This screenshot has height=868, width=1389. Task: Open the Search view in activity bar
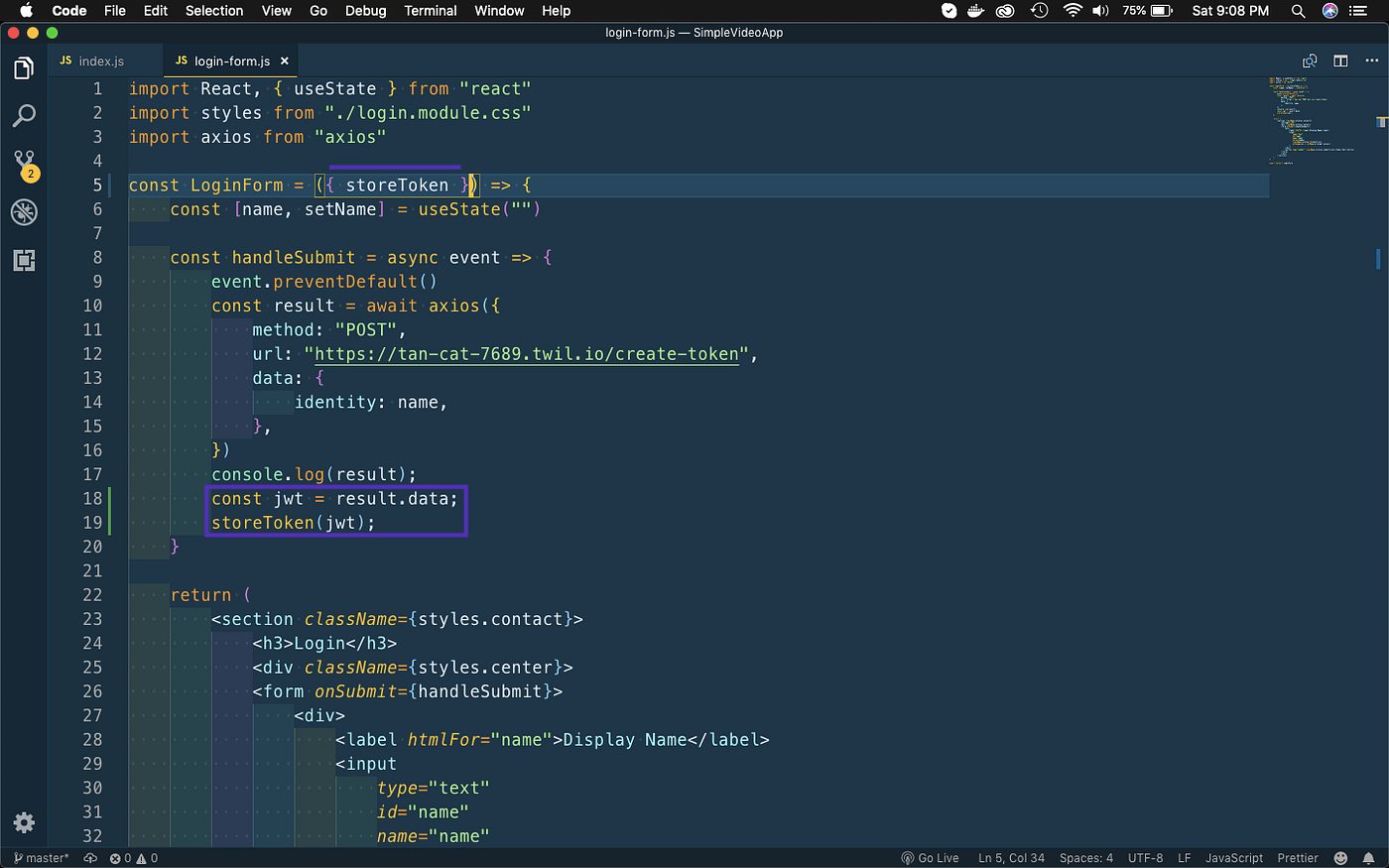click(24, 116)
